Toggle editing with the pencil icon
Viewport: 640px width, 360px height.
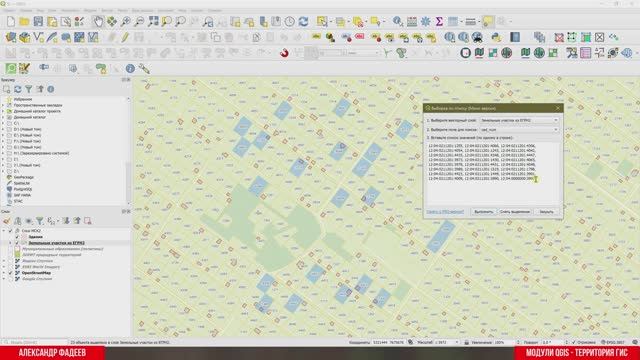(125, 38)
